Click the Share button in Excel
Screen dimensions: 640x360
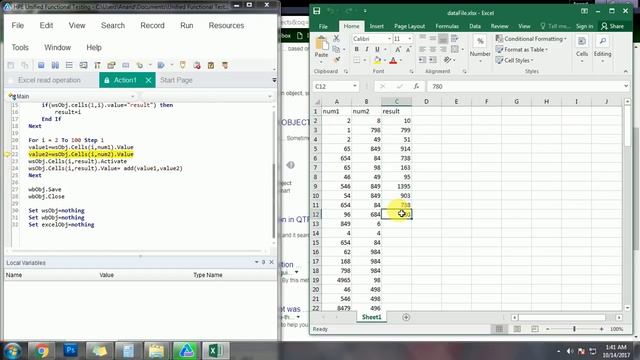[613, 26]
